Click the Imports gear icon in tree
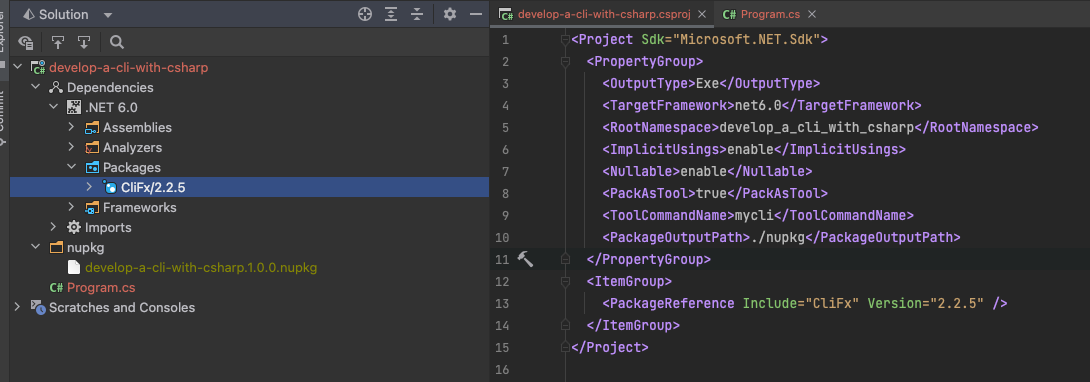The height and width of the screenshot is (382, 1090). pyautogui.click(x=74, y=227)
